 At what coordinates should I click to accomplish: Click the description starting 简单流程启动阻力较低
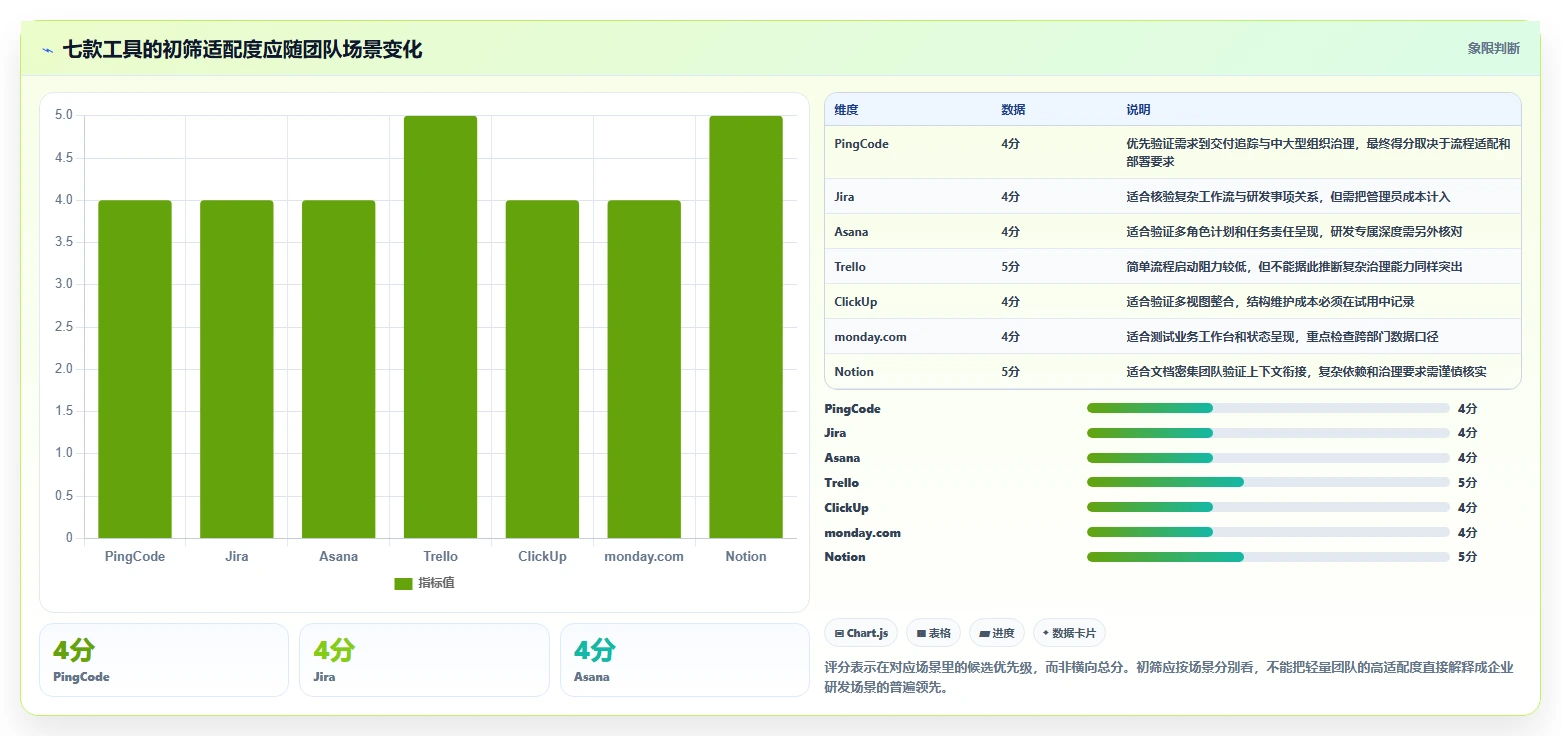(1294, 267)
